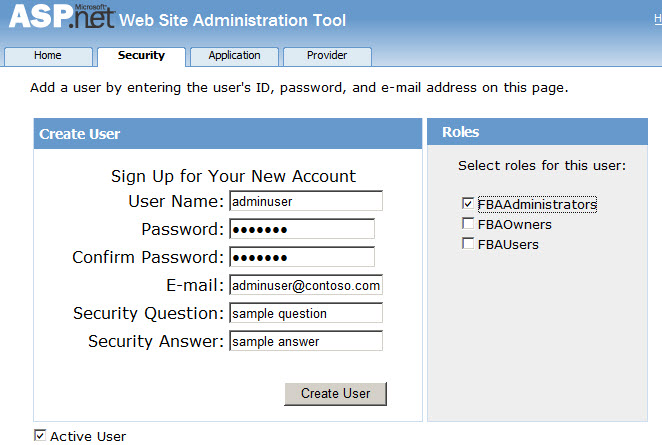Switch to the Security tab

pos(141,56)
